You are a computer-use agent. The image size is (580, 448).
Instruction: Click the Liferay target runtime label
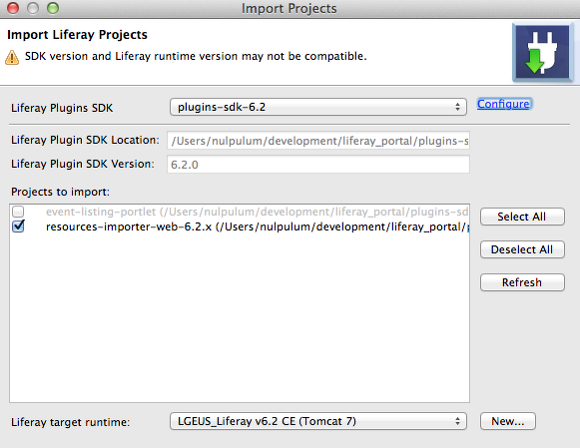point(70,422)
